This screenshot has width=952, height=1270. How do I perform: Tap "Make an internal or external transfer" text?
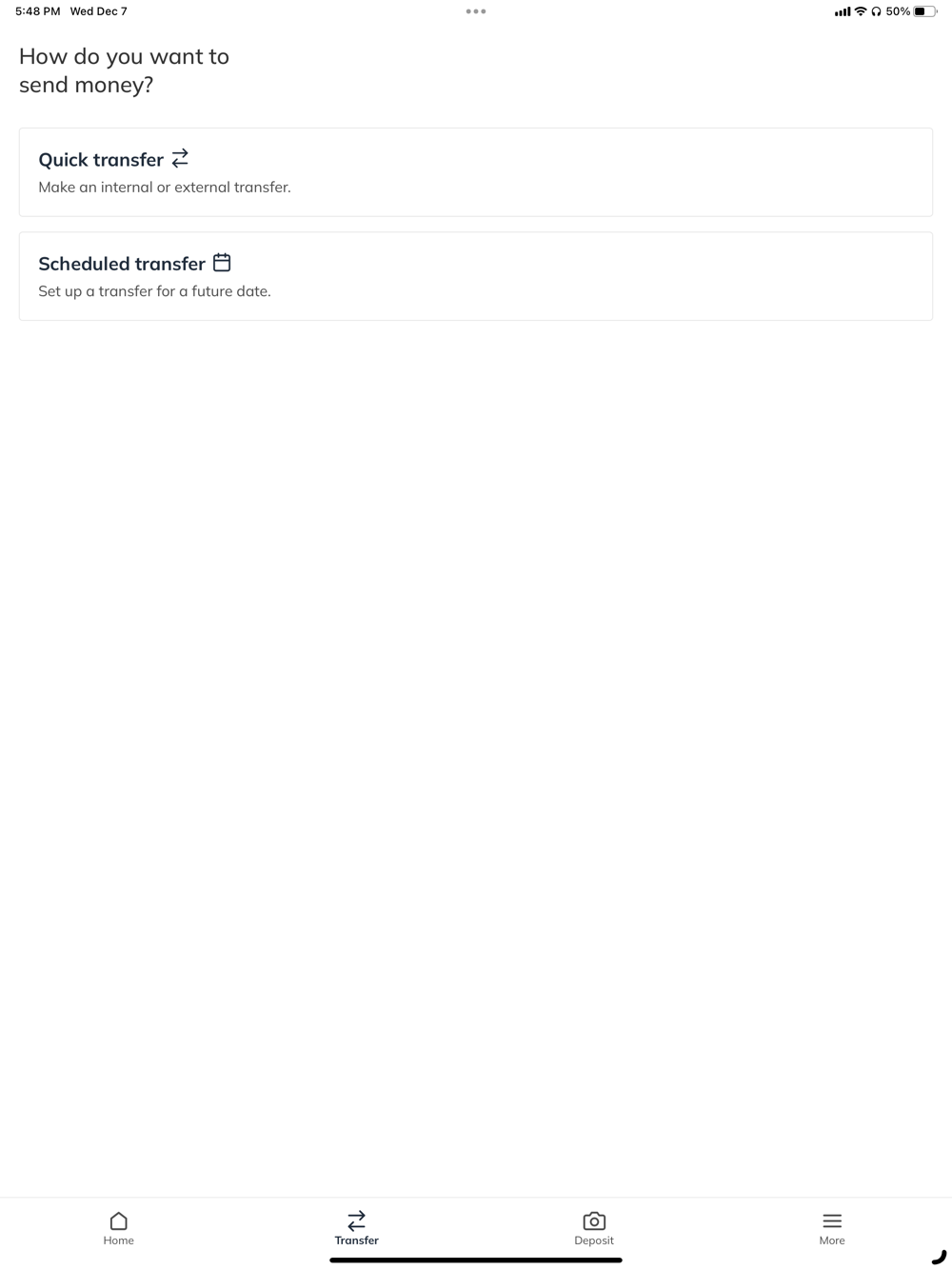[x=165, y=187]
